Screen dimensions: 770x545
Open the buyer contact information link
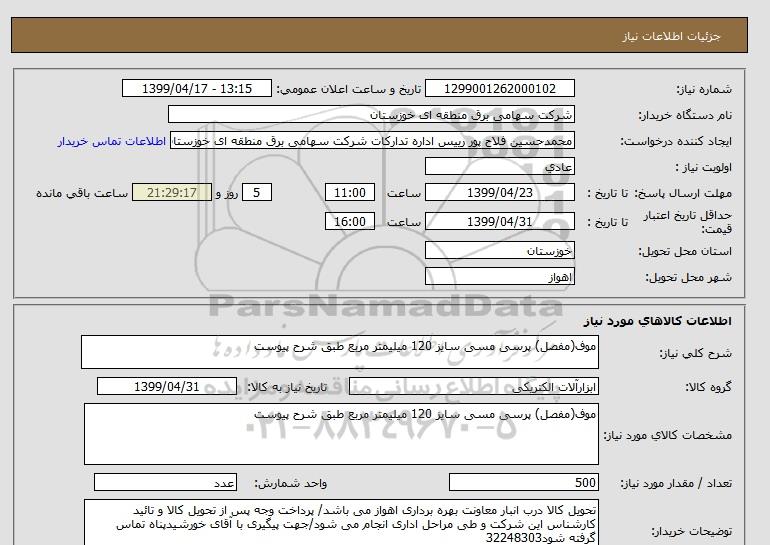point(116,141)
